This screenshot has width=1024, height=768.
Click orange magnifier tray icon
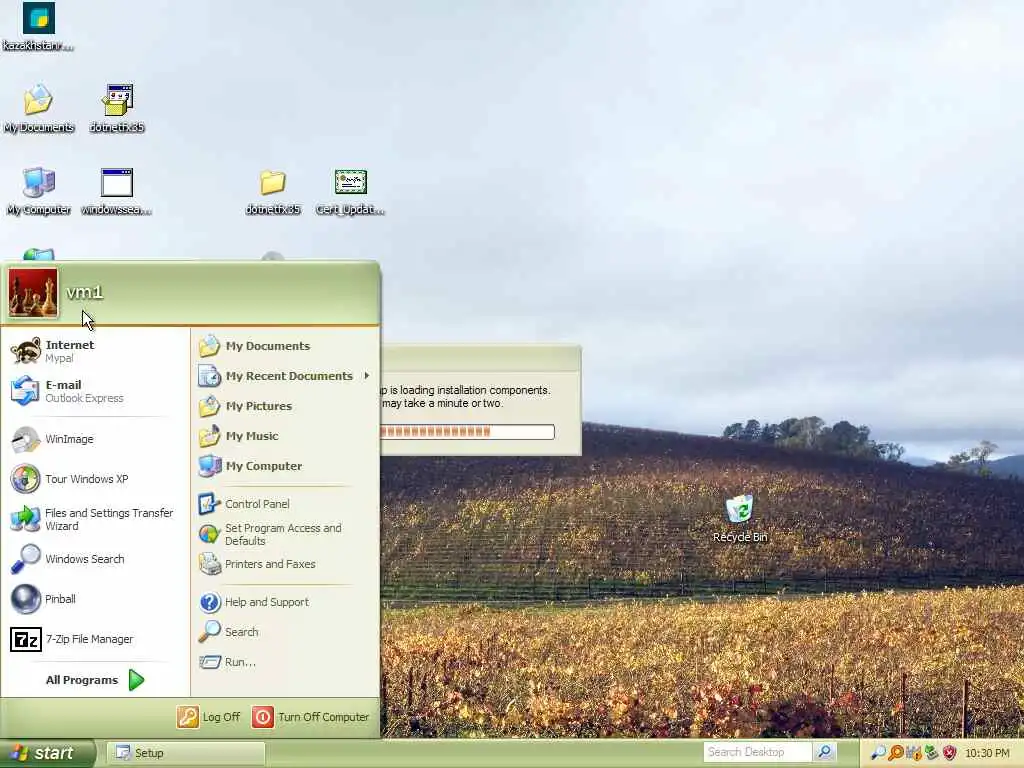(x=896, y=753)
